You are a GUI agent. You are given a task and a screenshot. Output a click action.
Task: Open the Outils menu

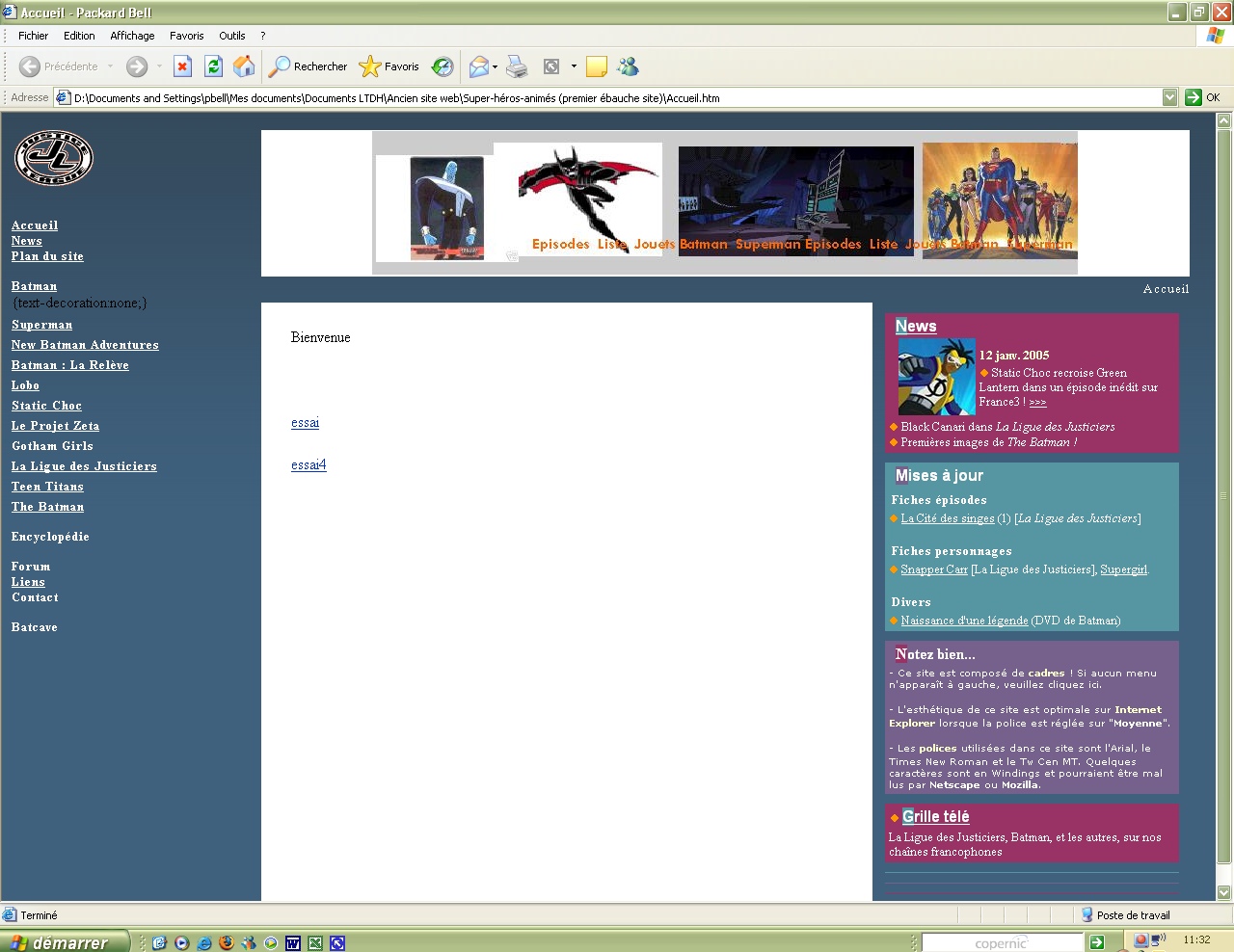[x=231, y=36]
